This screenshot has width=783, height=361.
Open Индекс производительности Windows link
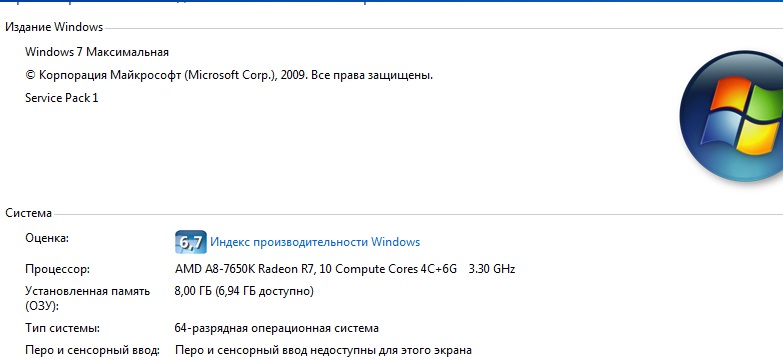pos(315,242)
